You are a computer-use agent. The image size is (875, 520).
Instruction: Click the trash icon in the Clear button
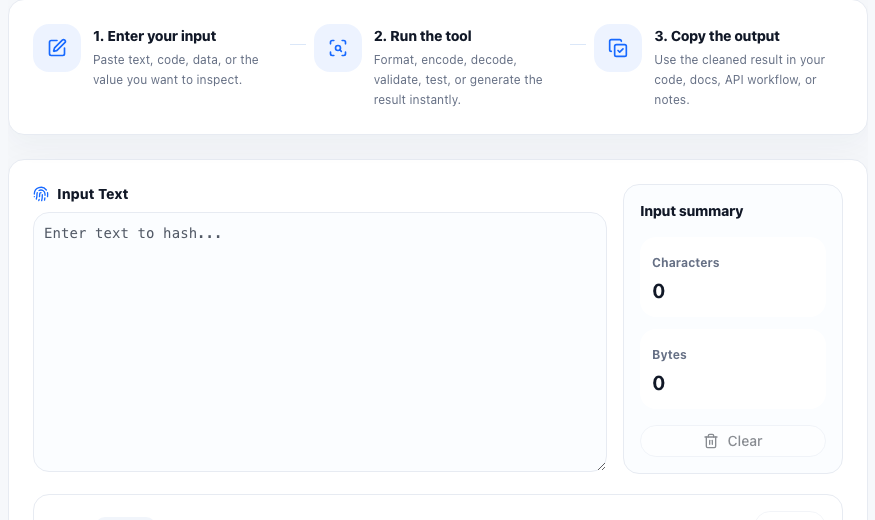click(711, 441)
